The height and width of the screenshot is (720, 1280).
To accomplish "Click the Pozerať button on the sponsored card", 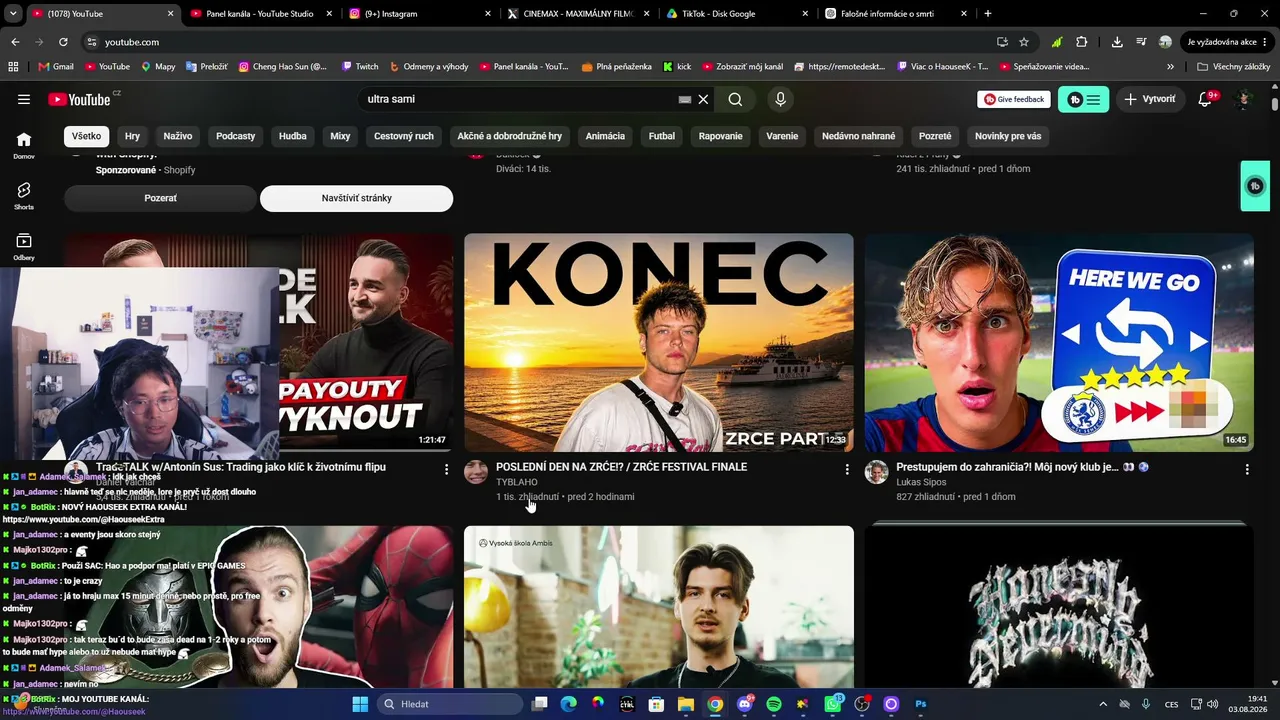I will pos(160,198).
